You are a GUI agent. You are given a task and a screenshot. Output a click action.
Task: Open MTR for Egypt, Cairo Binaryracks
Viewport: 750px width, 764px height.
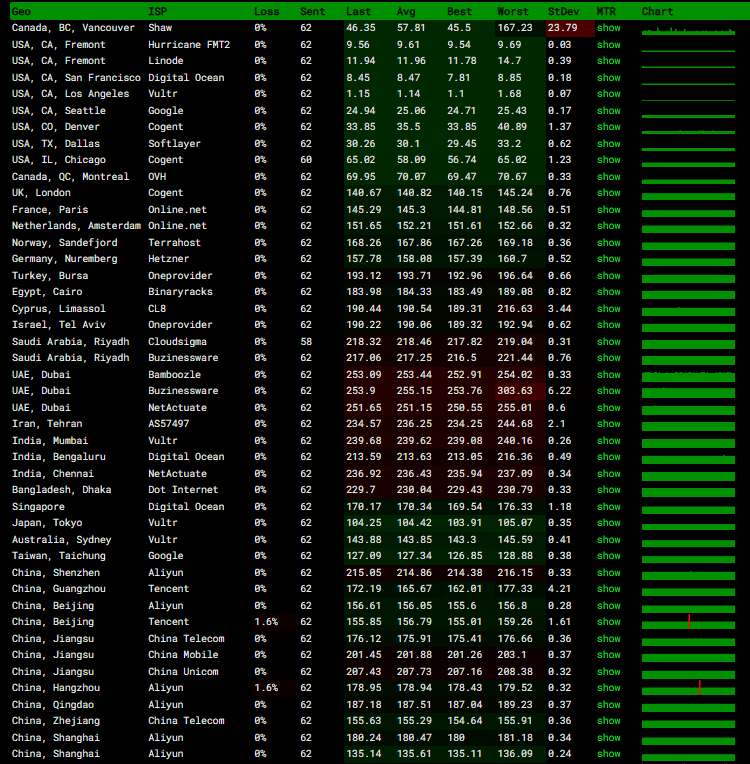(x=609, y=292)
